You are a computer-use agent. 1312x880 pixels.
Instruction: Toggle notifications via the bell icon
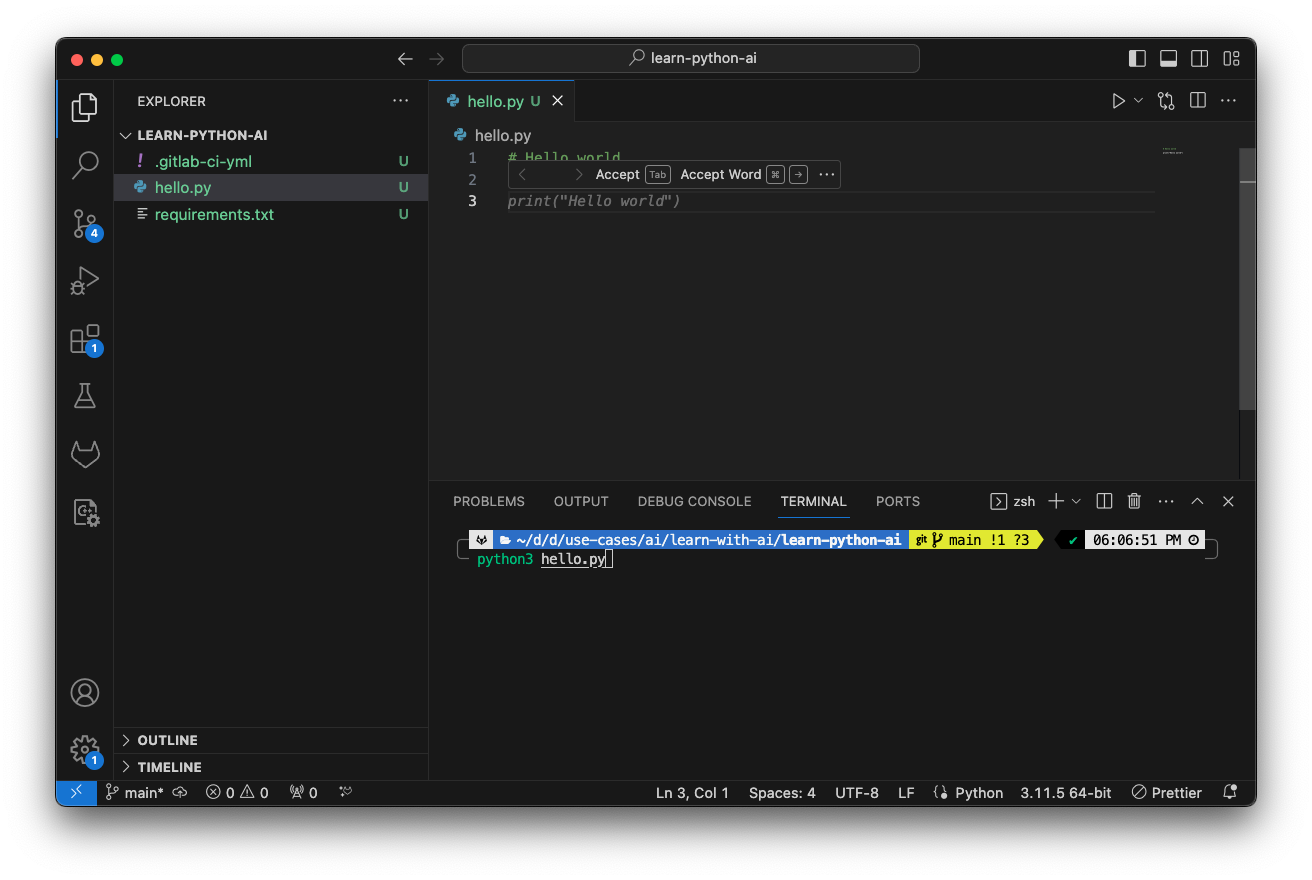click(x=1230, y=792)
